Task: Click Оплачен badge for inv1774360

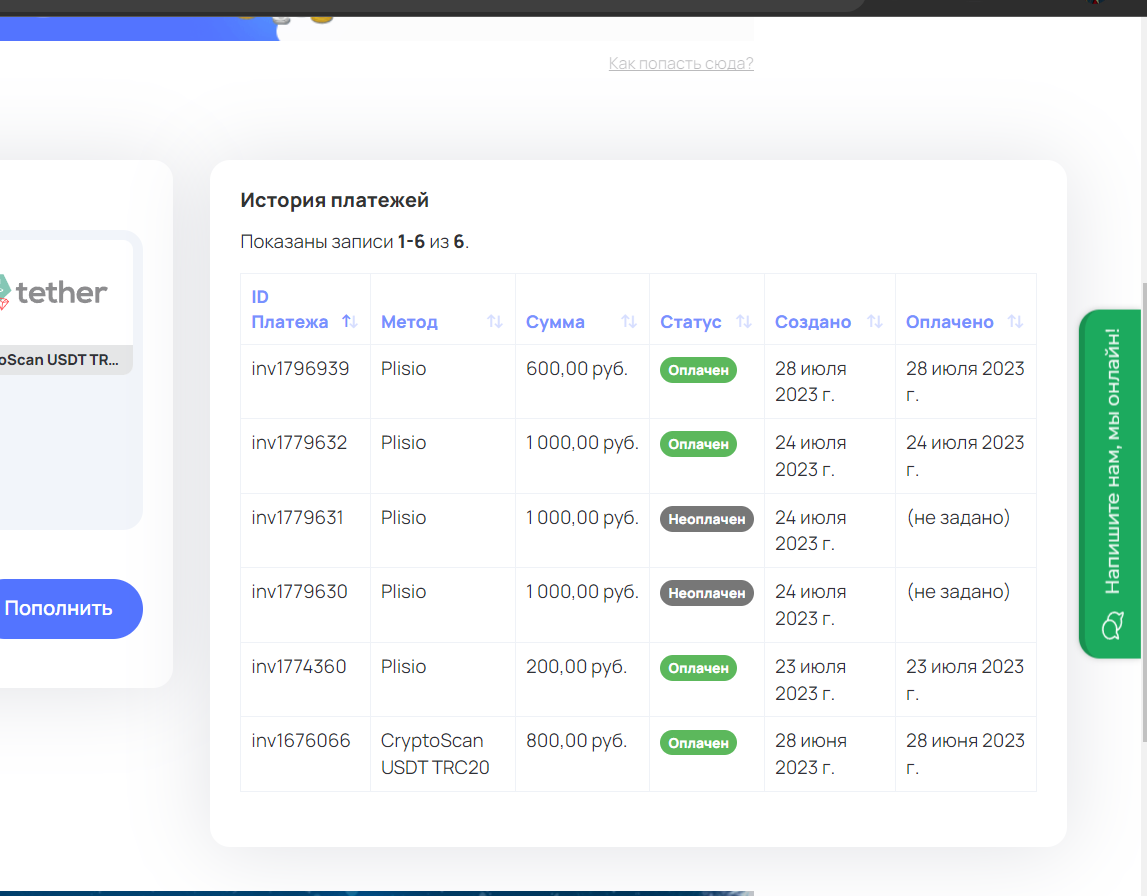Action: pyautogui.click(x=698, y=668)
